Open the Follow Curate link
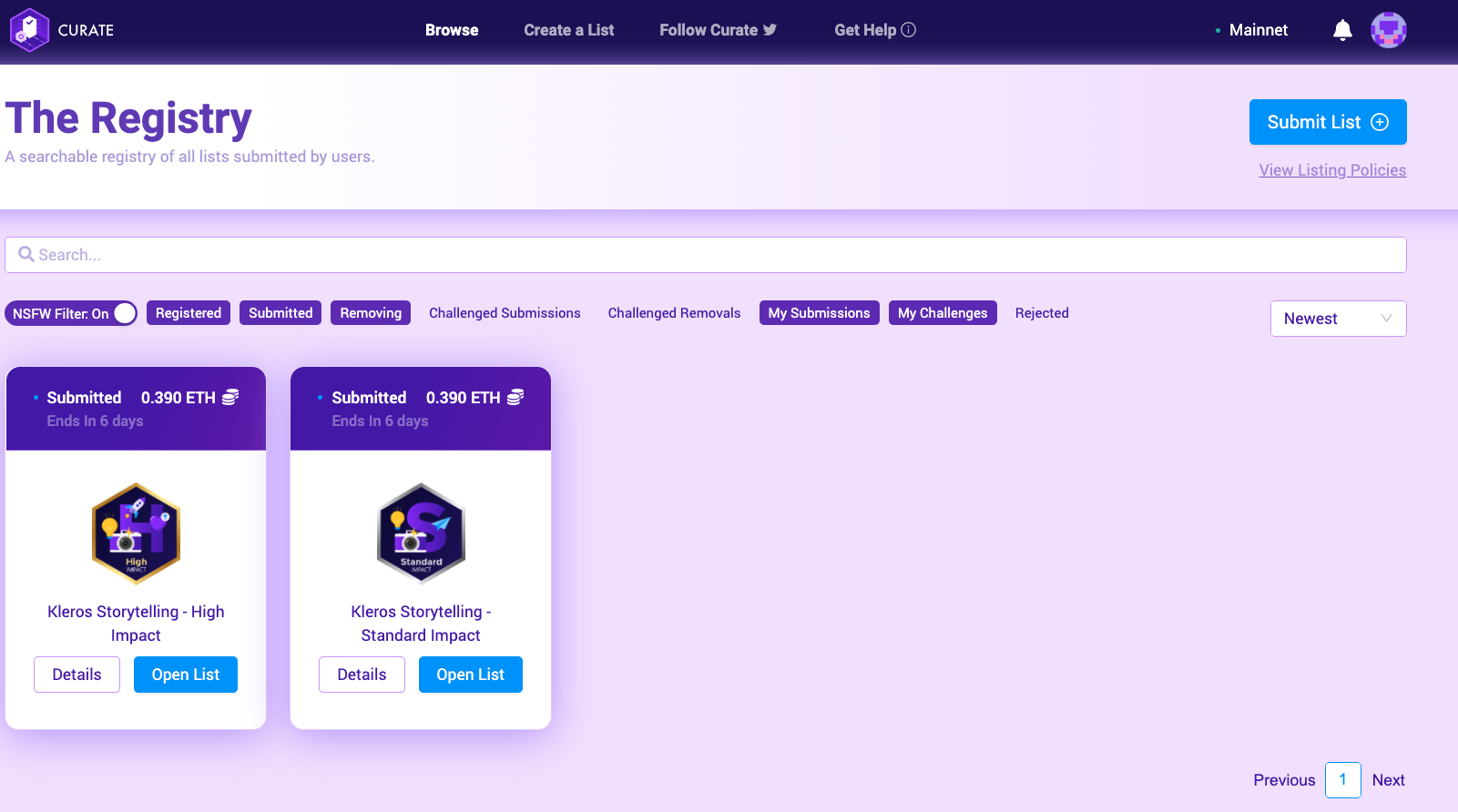This screenshot has width=1458, height=812. click(718, 30)
